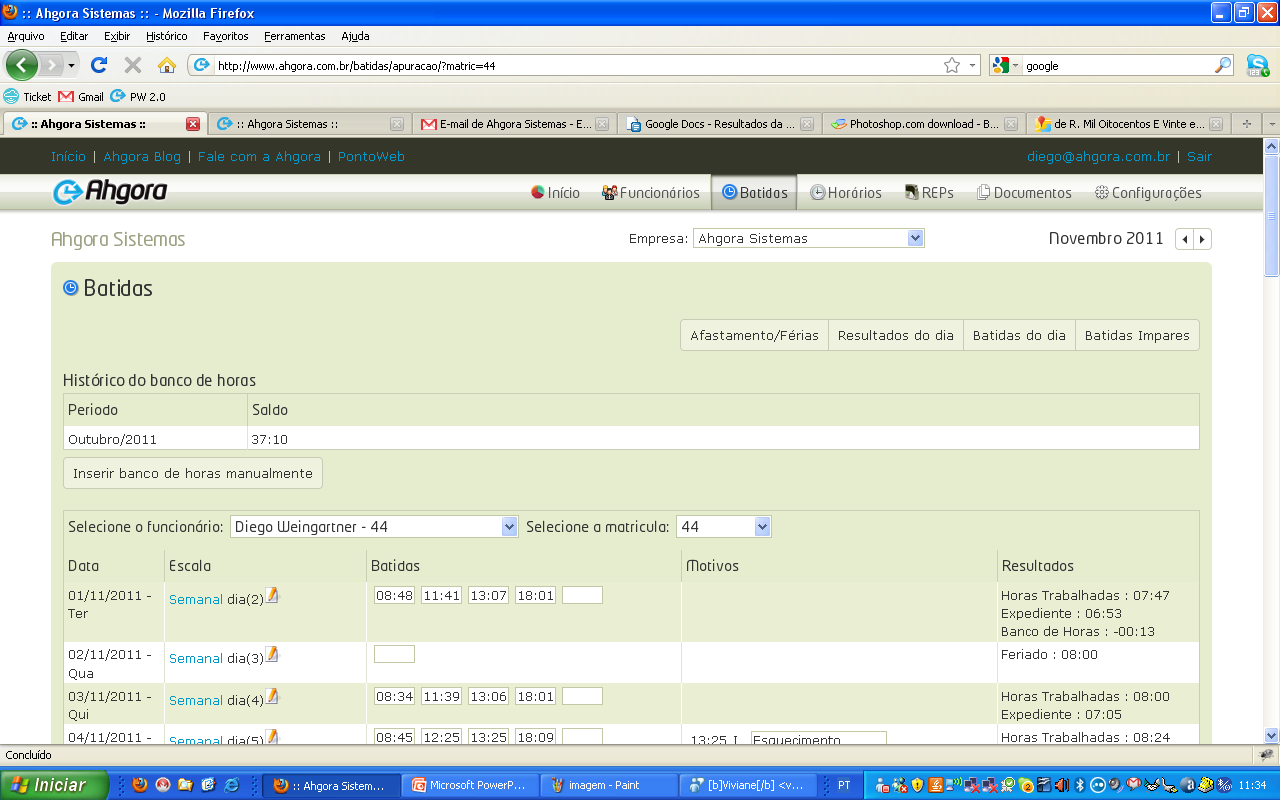Click Batidas do dia button

coord(1019,335)
